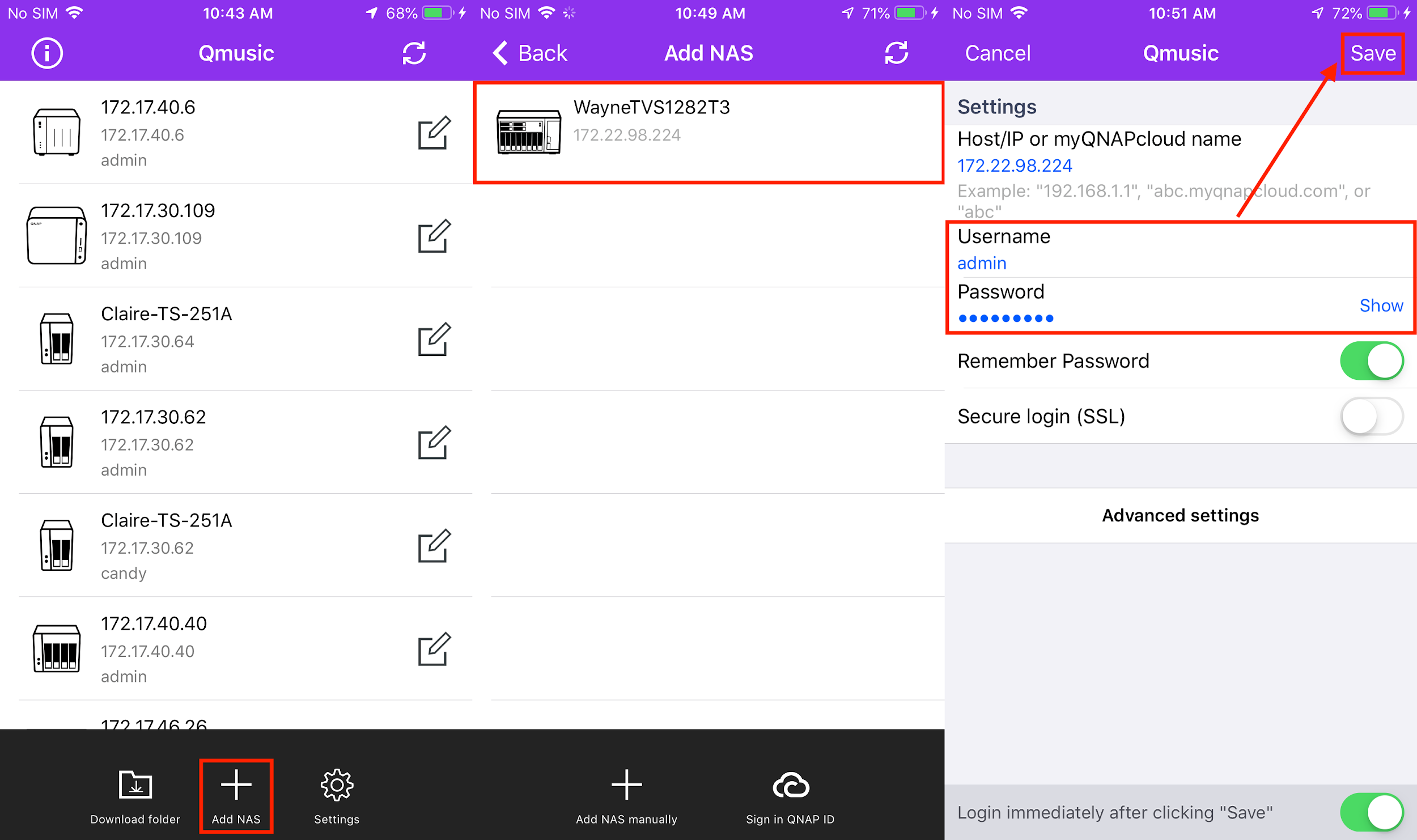Tap Add NAS in the bottom bar
The image size is (1417, 840).
tap(236, 796)
